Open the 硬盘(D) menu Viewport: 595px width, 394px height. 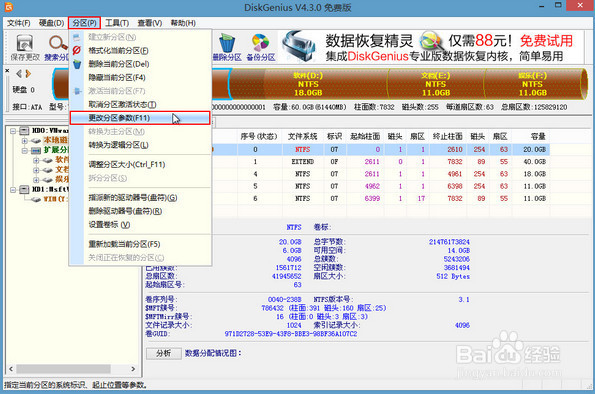coord(51,23)
